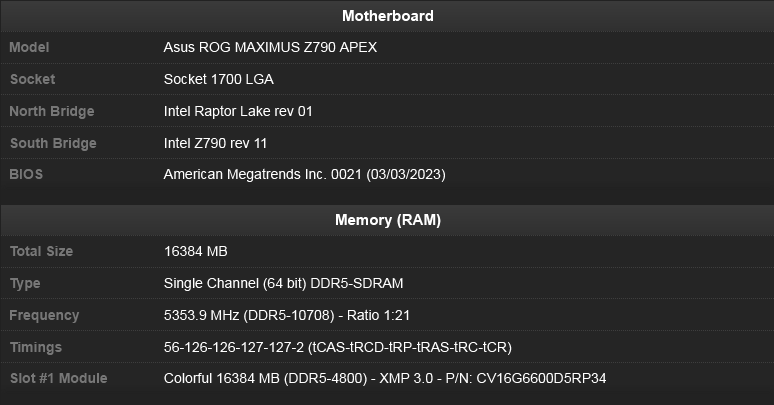Select the Socket row label

32,79
